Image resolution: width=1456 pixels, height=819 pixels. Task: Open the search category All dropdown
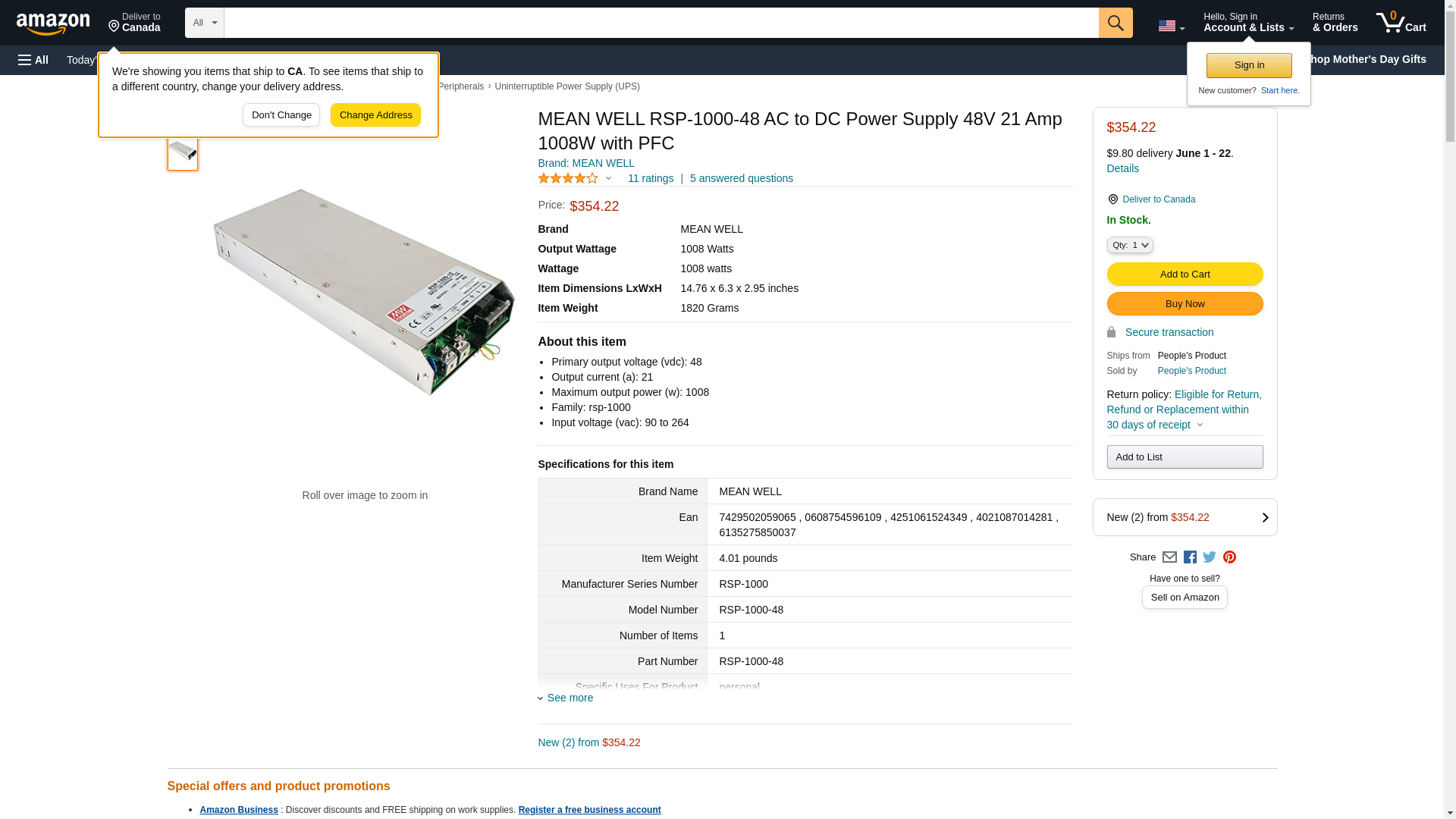click(x=204, y=23)
